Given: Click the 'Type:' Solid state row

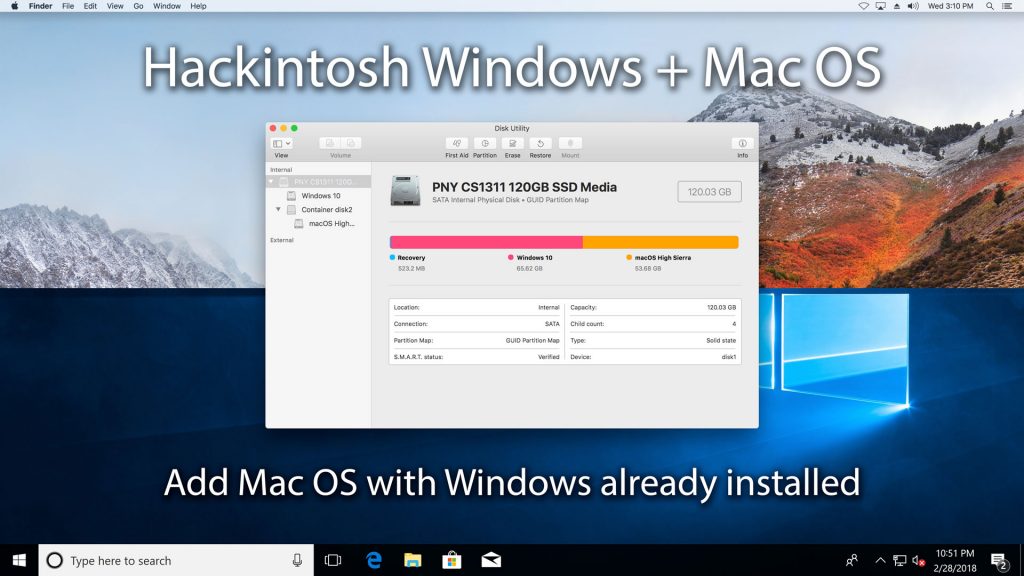Looking at the screenshot, I should tap(653, 340).
